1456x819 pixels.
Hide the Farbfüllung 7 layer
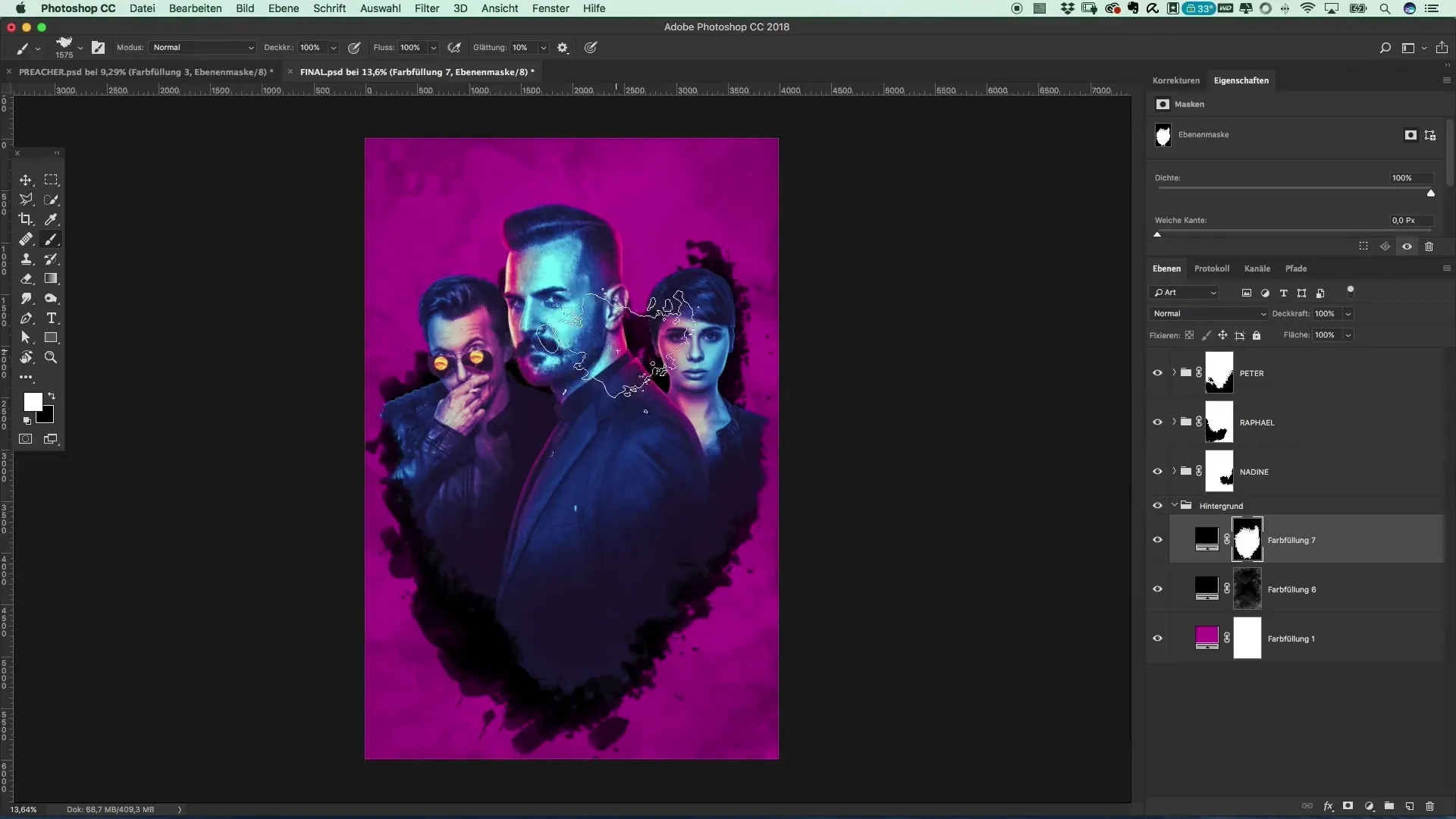point(1157,540)
